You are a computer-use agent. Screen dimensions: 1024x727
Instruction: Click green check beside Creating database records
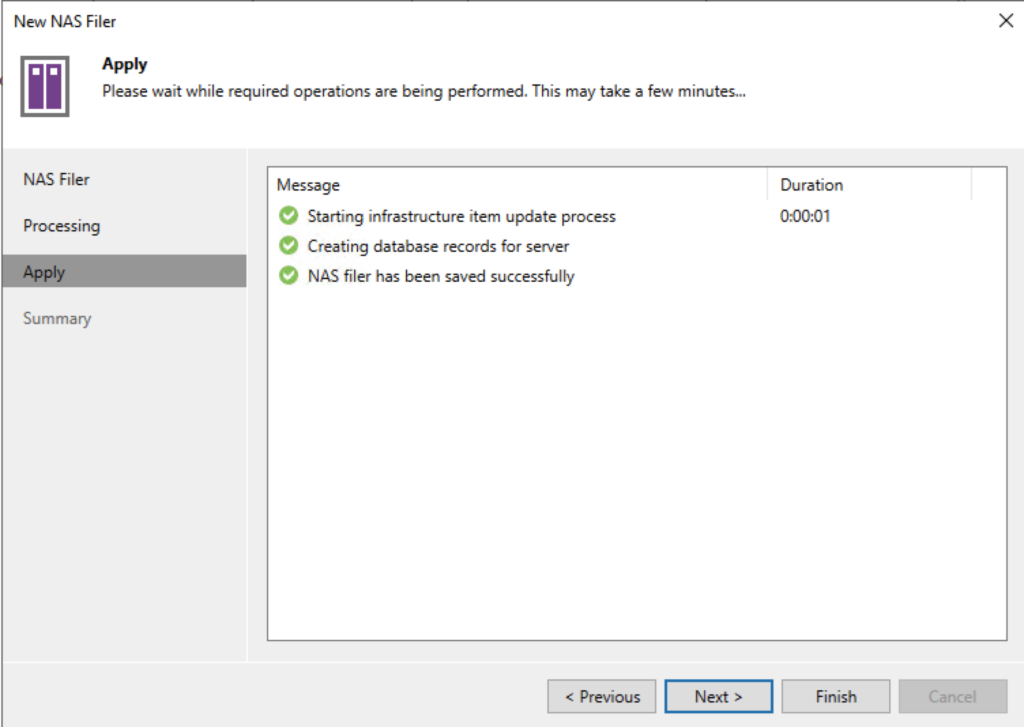click(289, 246)
